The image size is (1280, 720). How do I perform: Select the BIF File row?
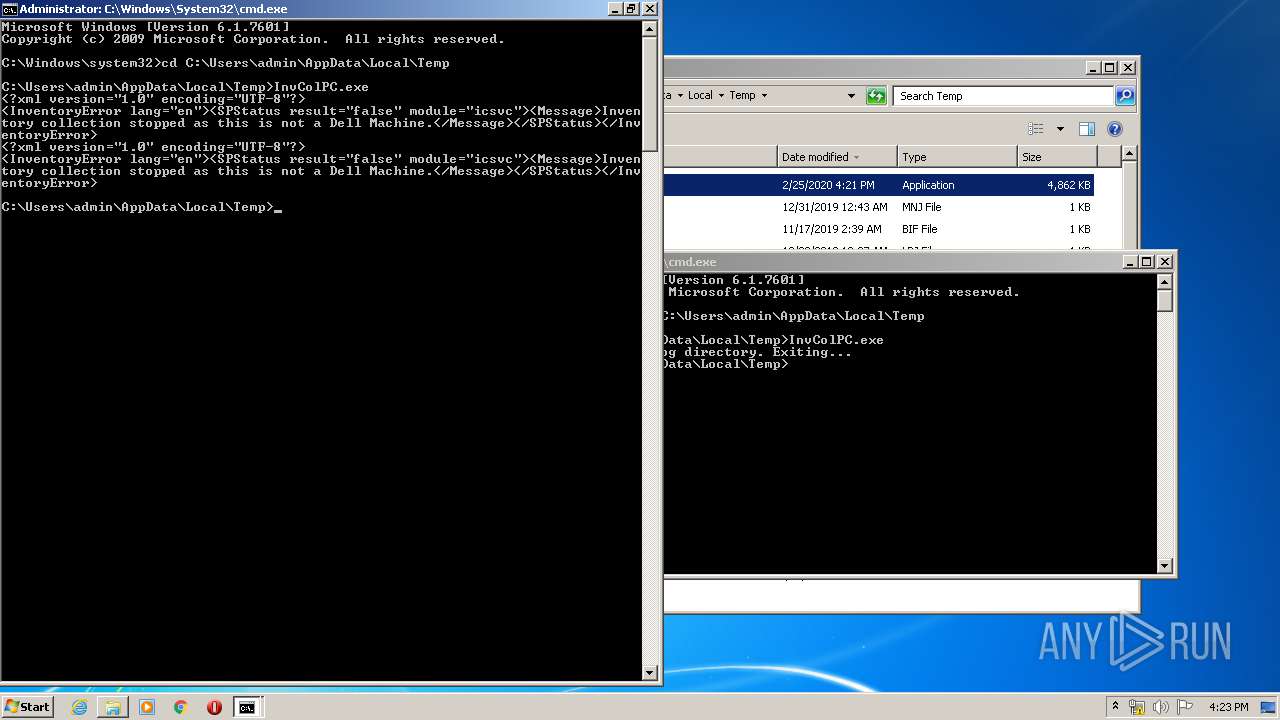(879, 229)
